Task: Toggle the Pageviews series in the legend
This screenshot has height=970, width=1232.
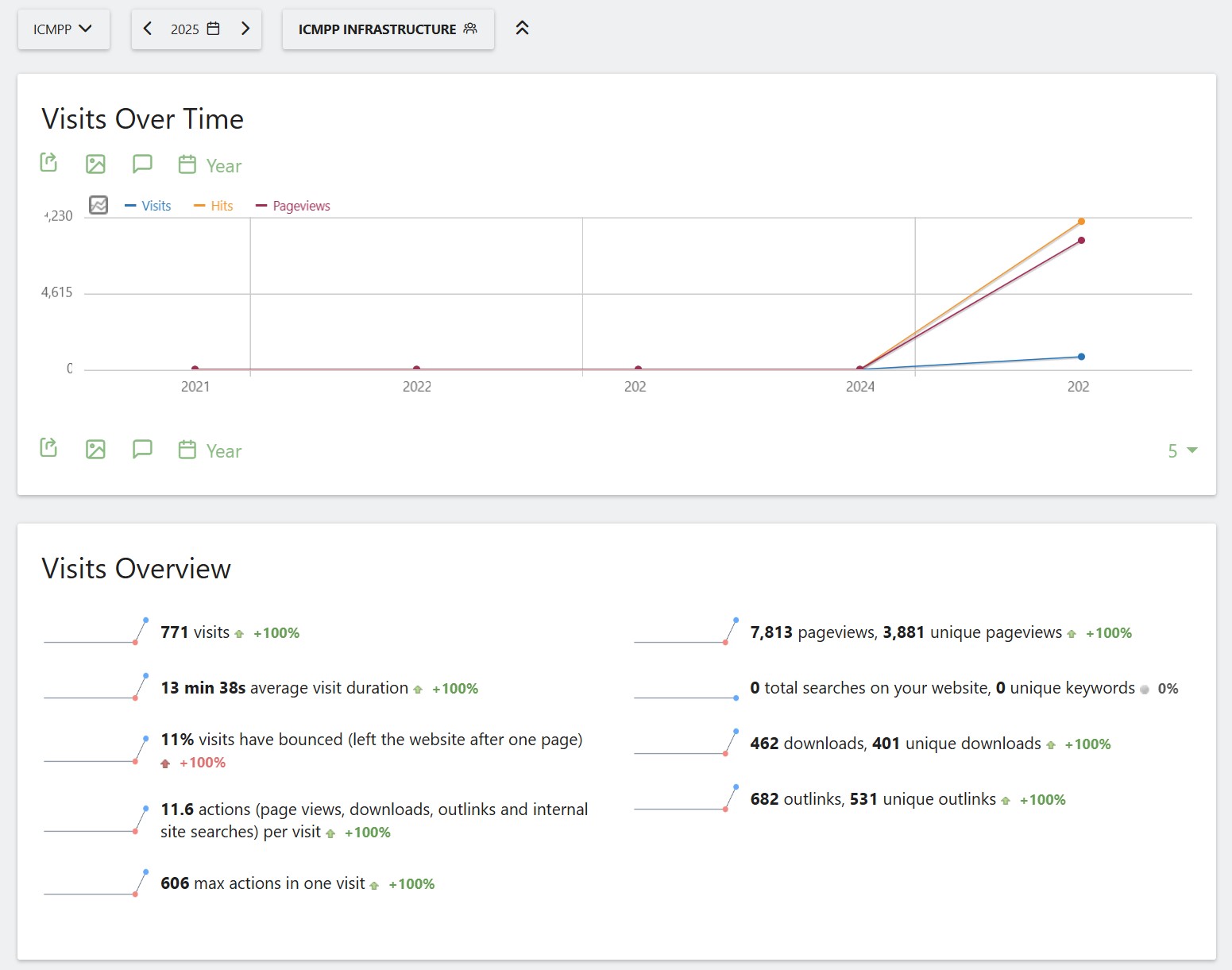Action: coord(293,206)
